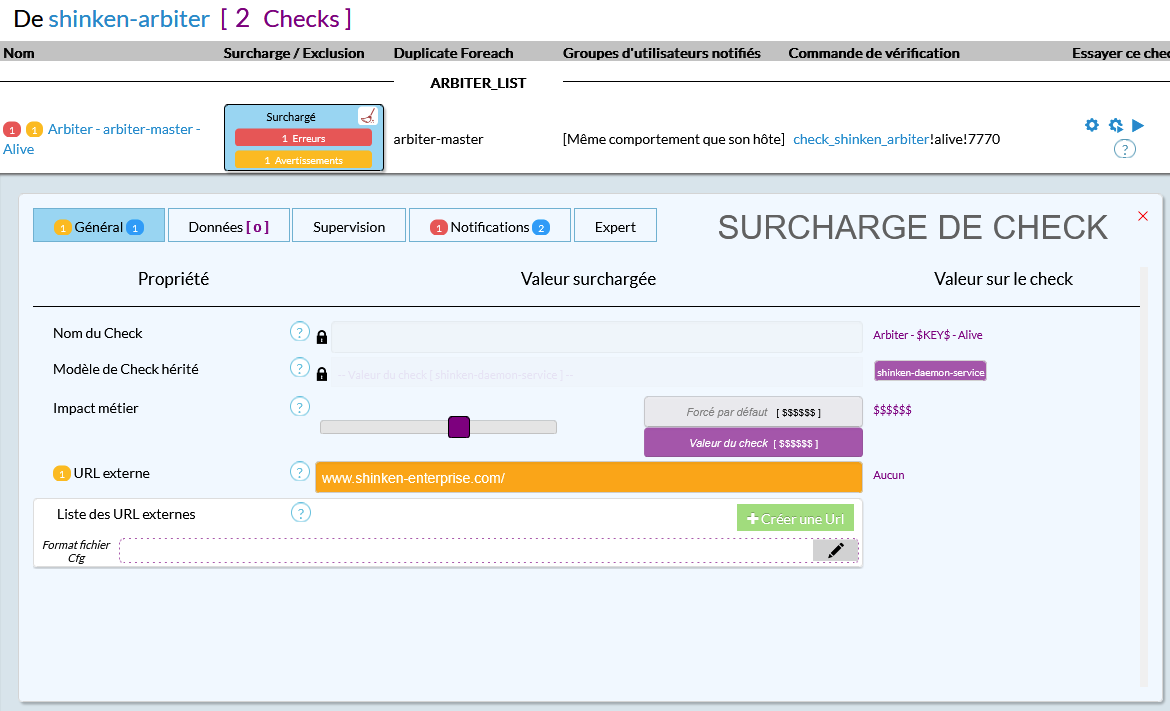
Task: Click the 'Créer une Url' button
Action: (795, 519)
